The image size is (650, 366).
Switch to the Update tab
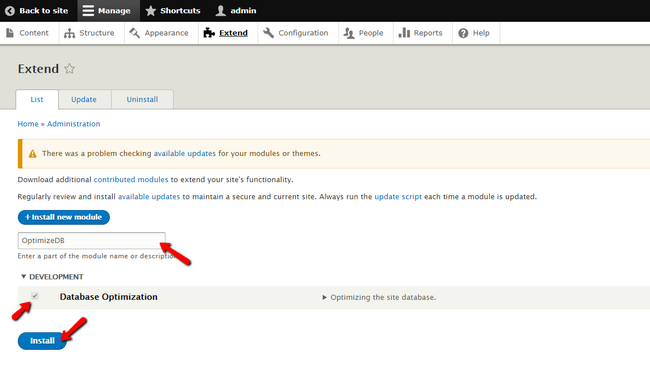(x=85, y=99)
